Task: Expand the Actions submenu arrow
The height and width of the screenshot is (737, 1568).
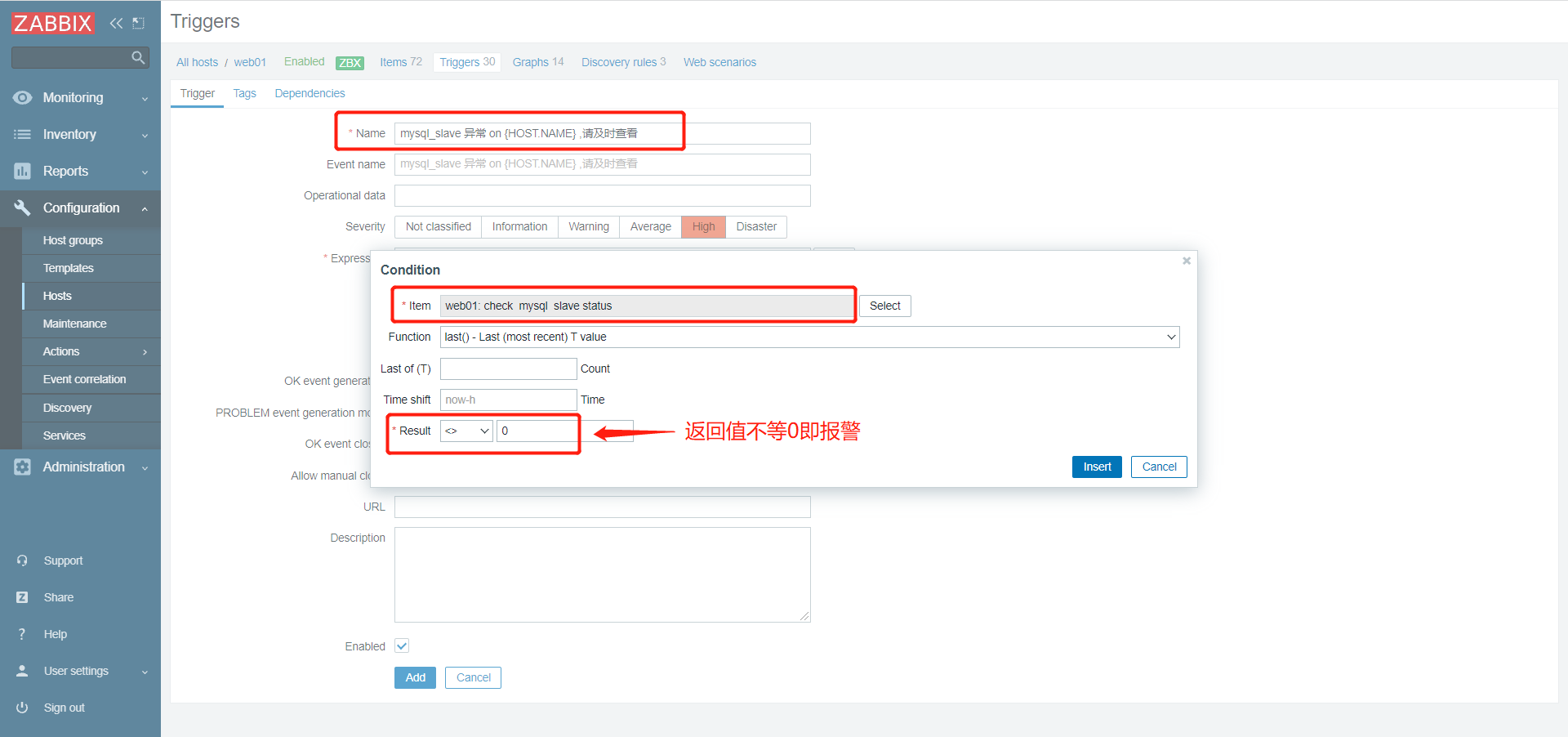Action: coord(145,352)
